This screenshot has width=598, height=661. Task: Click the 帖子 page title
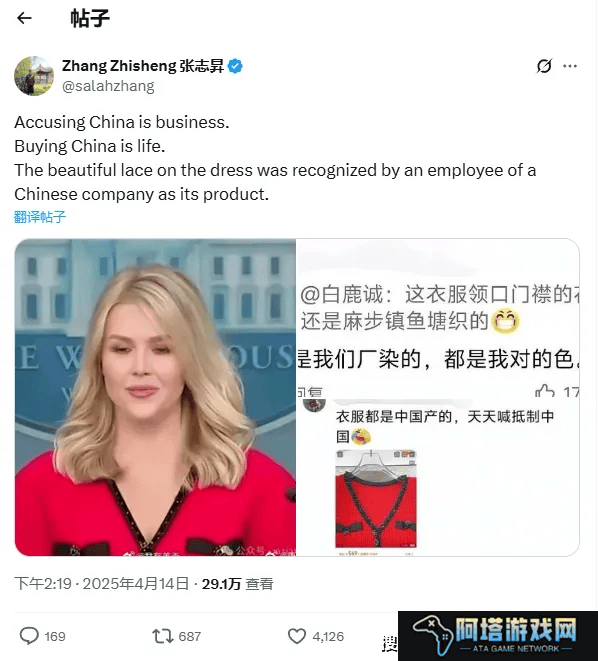(x=90, y=18)
